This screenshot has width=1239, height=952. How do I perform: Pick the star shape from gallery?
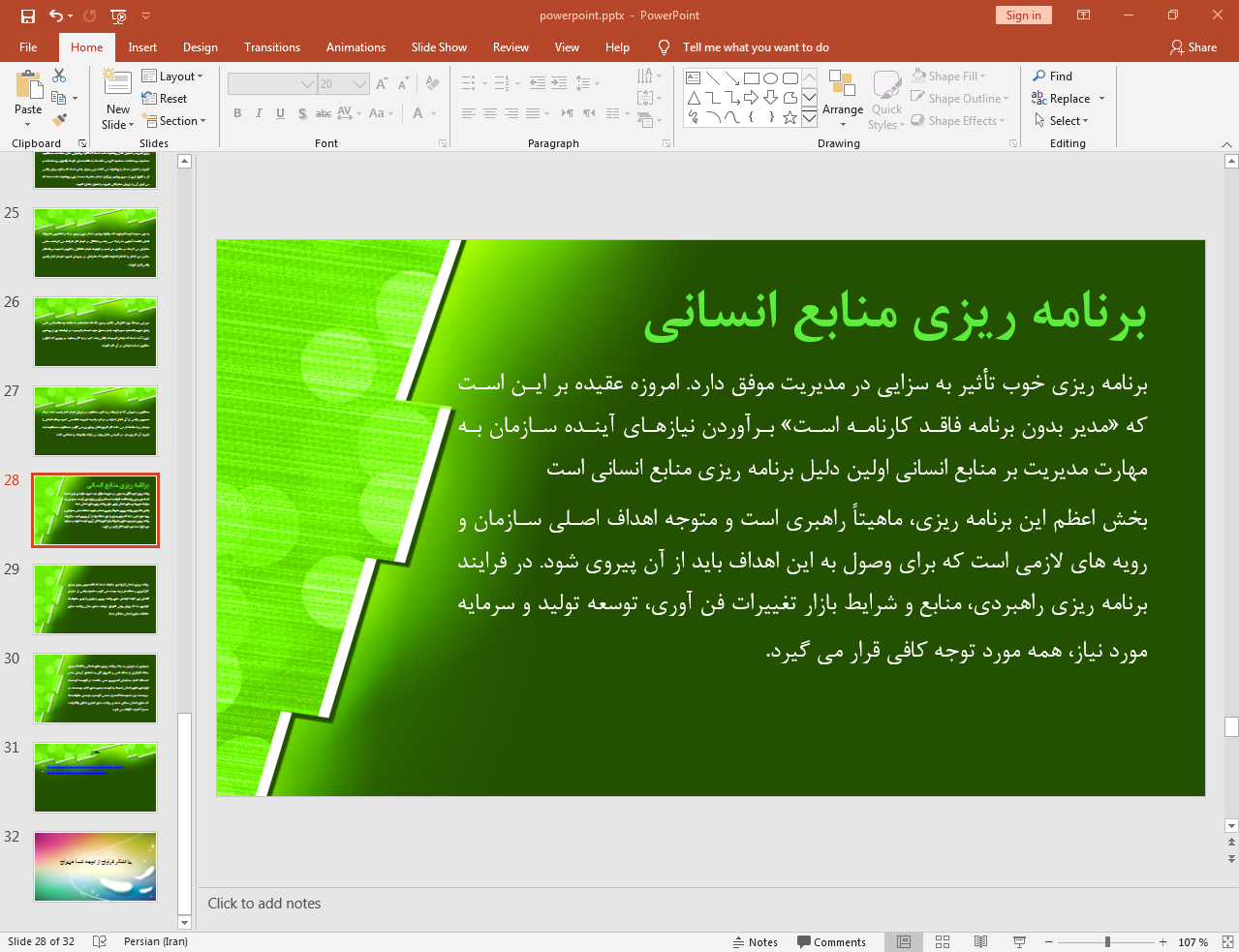tap(790, 117)
